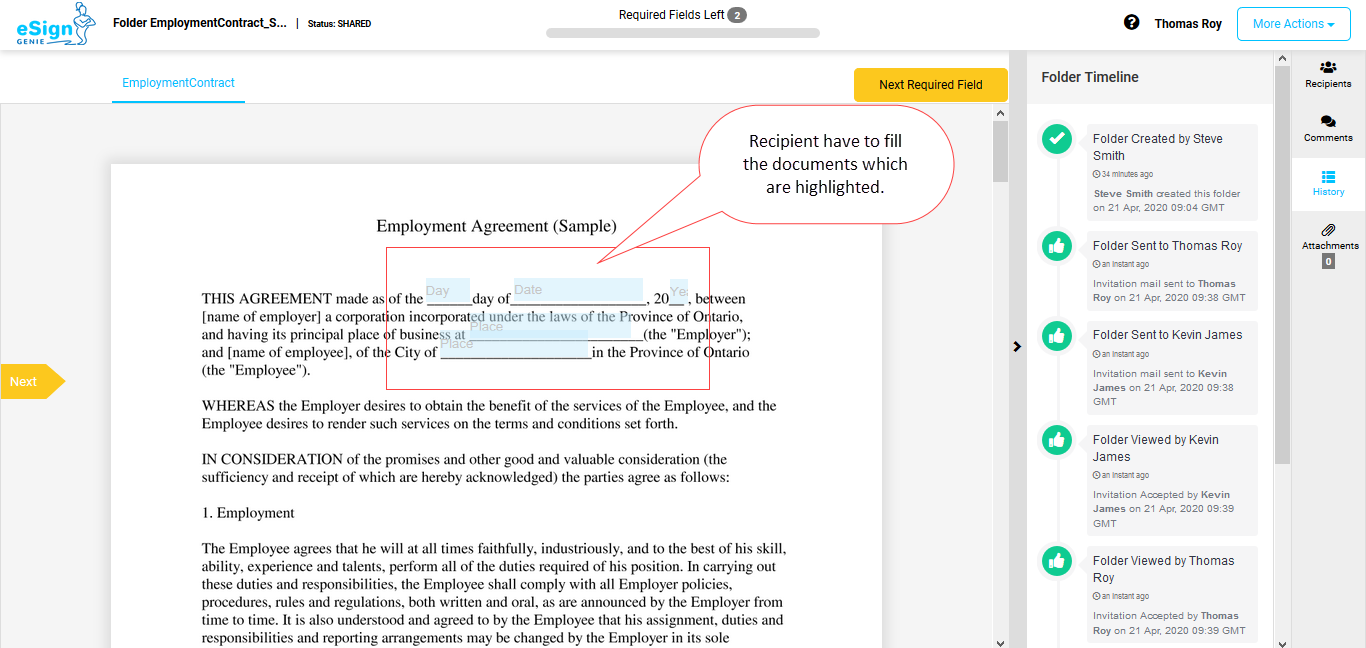The image size is (1366, 648).
Task: Click the Place field after 'business at'
Action: pos(550,327)
